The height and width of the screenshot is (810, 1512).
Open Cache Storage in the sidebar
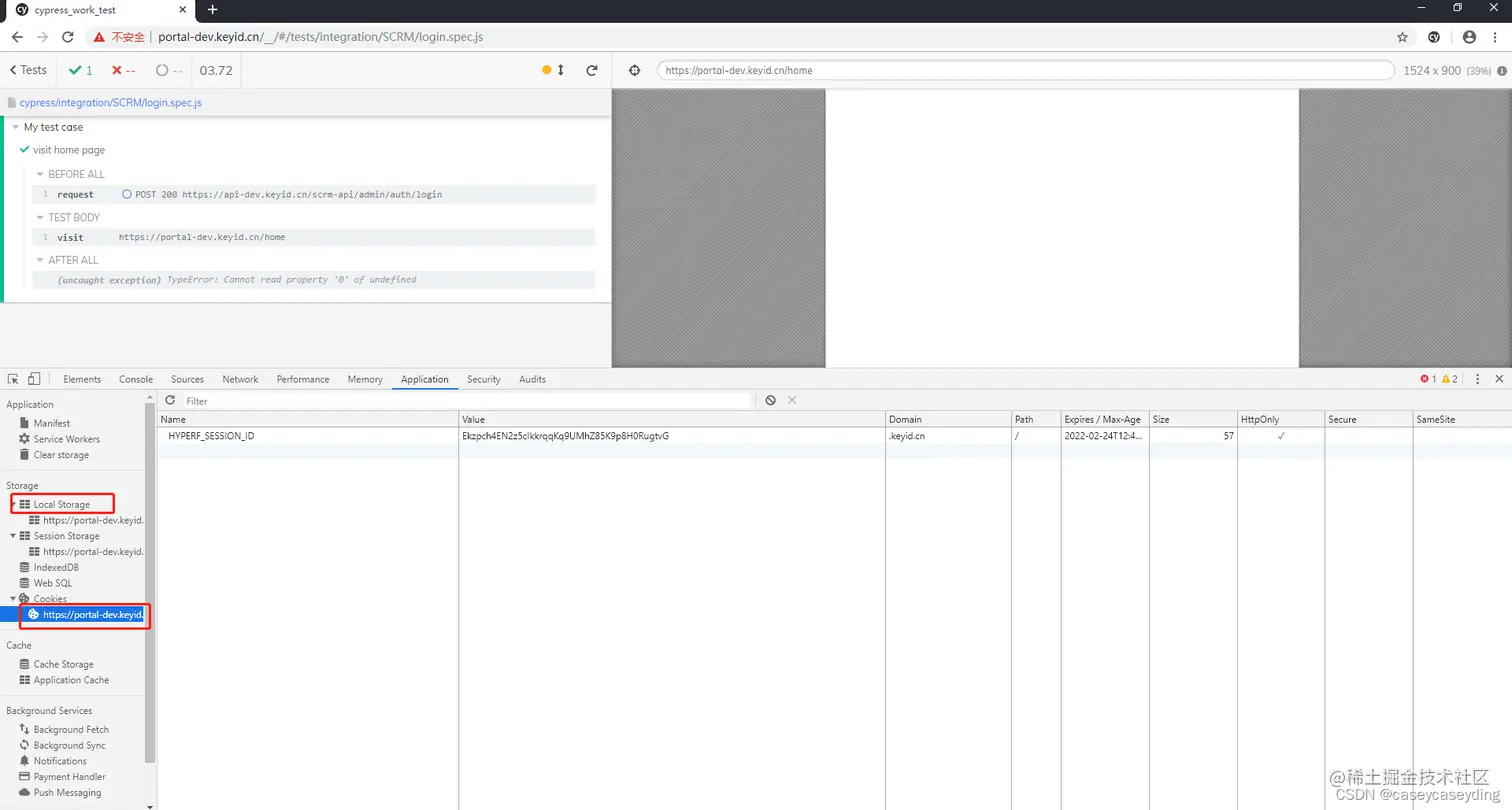point(63,664)
